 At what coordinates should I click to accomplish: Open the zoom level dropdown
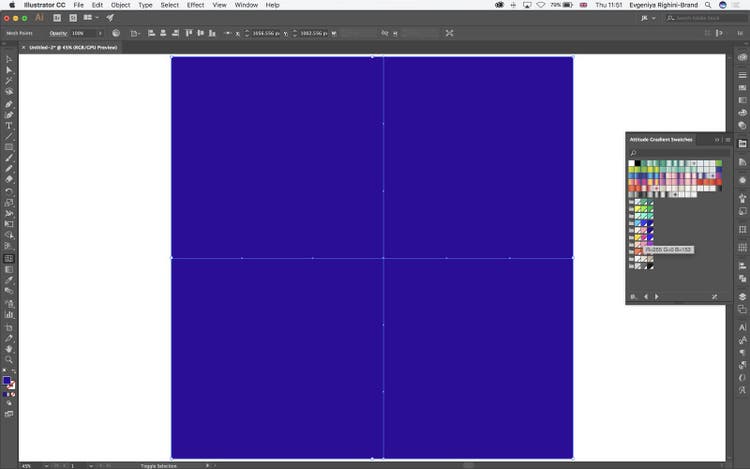[x=46, y=466]
